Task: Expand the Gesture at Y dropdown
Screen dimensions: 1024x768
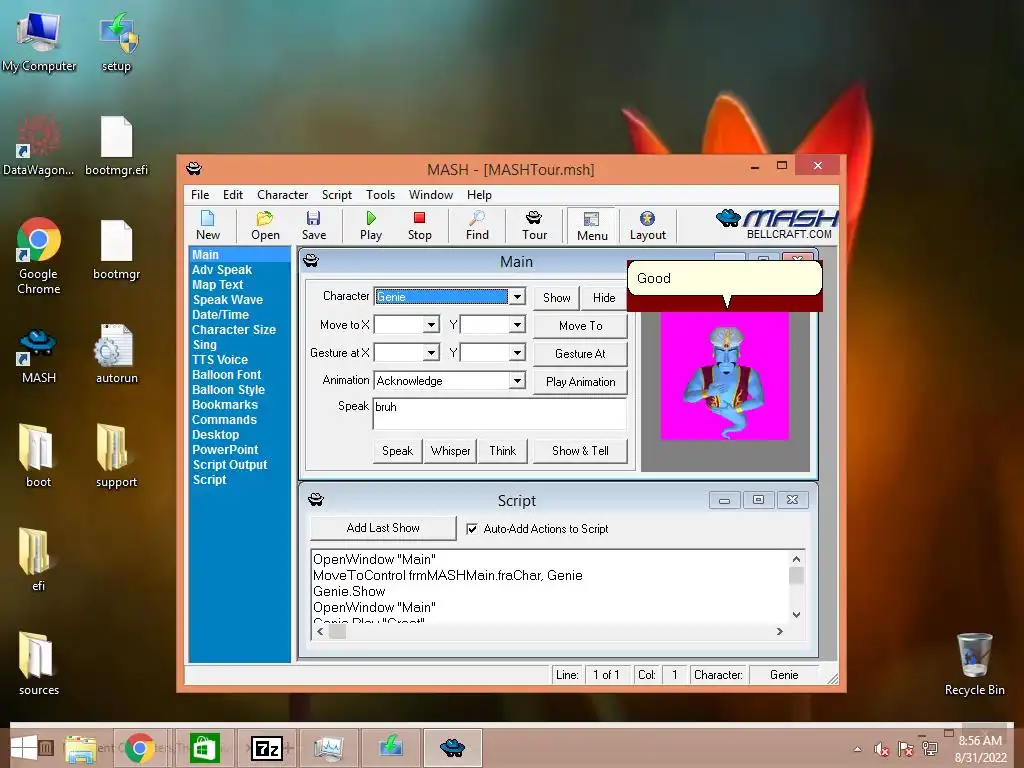Action: [517, 353]
